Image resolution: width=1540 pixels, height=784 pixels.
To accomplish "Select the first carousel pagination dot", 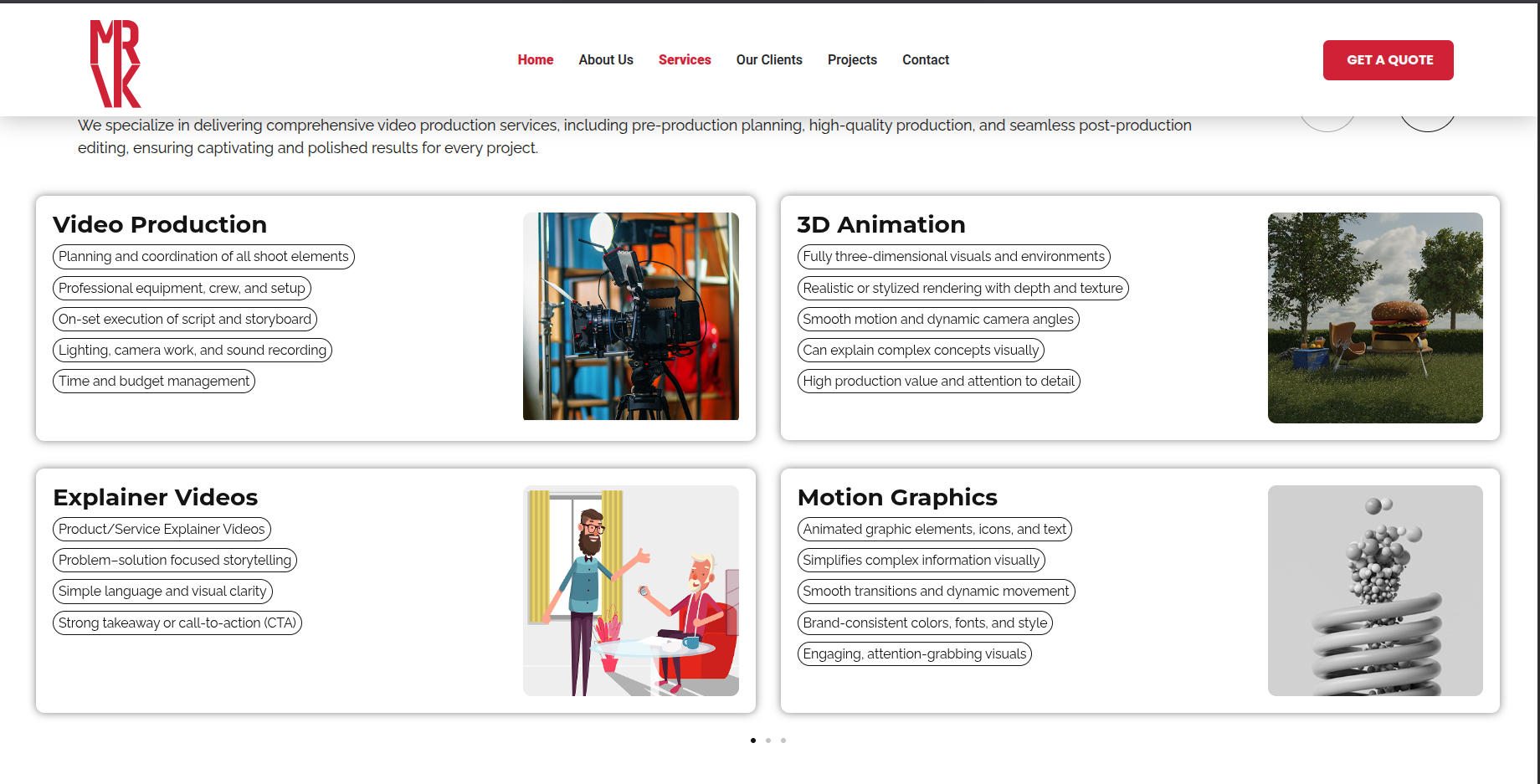I will point(753,740).
